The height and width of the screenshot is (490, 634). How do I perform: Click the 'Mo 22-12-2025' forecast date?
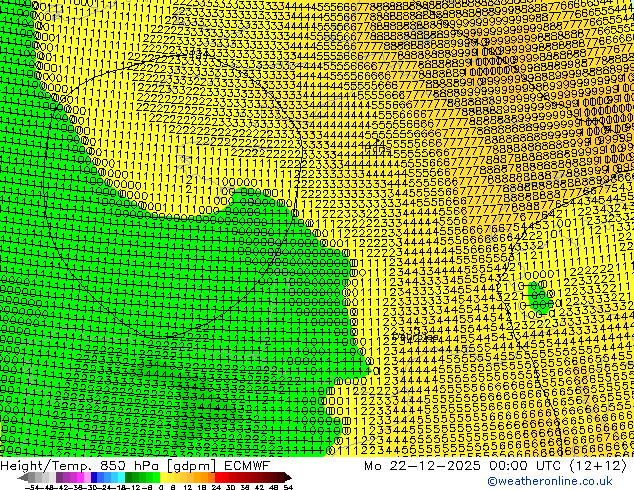[423, 466]
